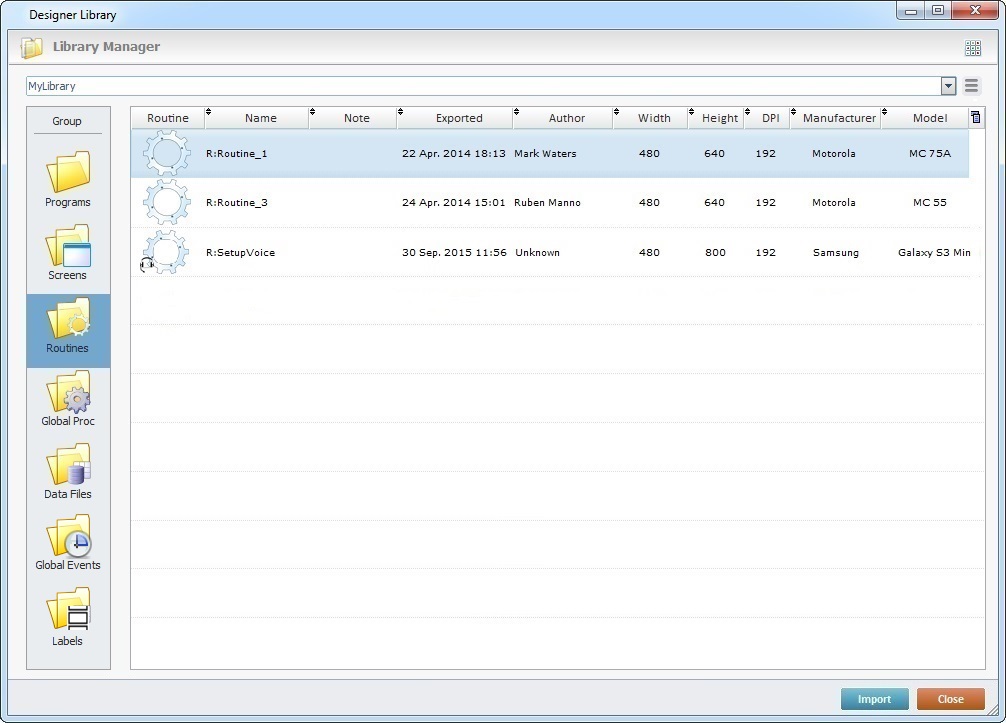Viewport: 1006px width, 723px height.
Task: Sort by the Exported column header
Action: pyautogui.click(x=459, y=118)
